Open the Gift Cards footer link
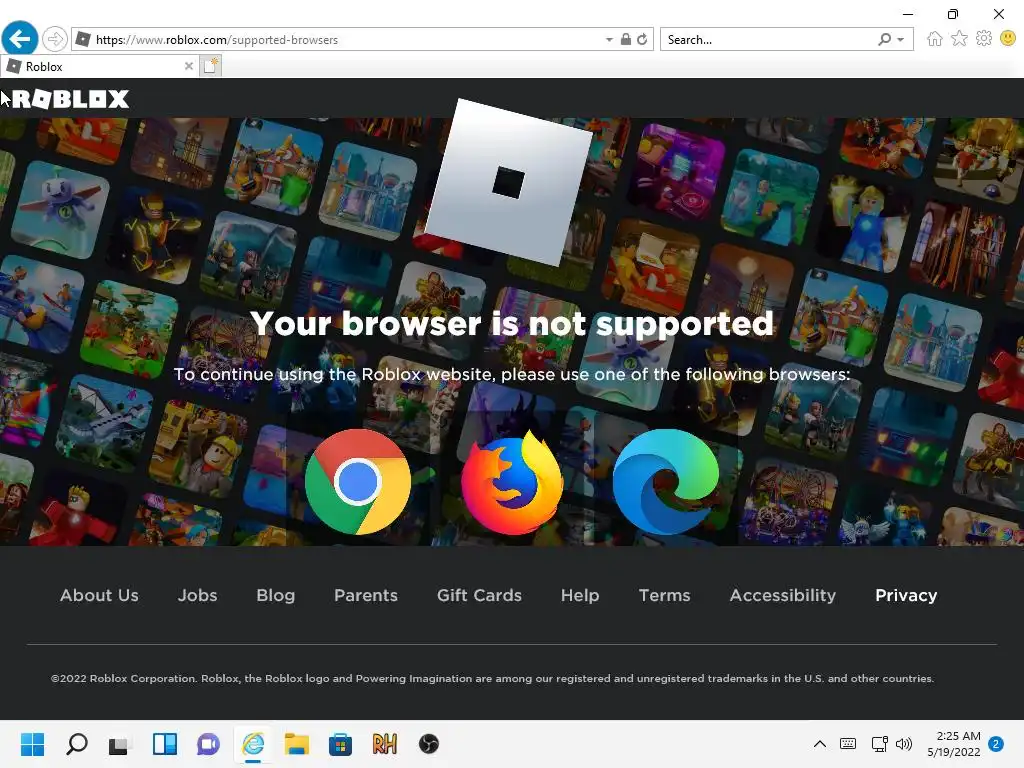Viewport: 1024px width, 768px height. (479, 595)
